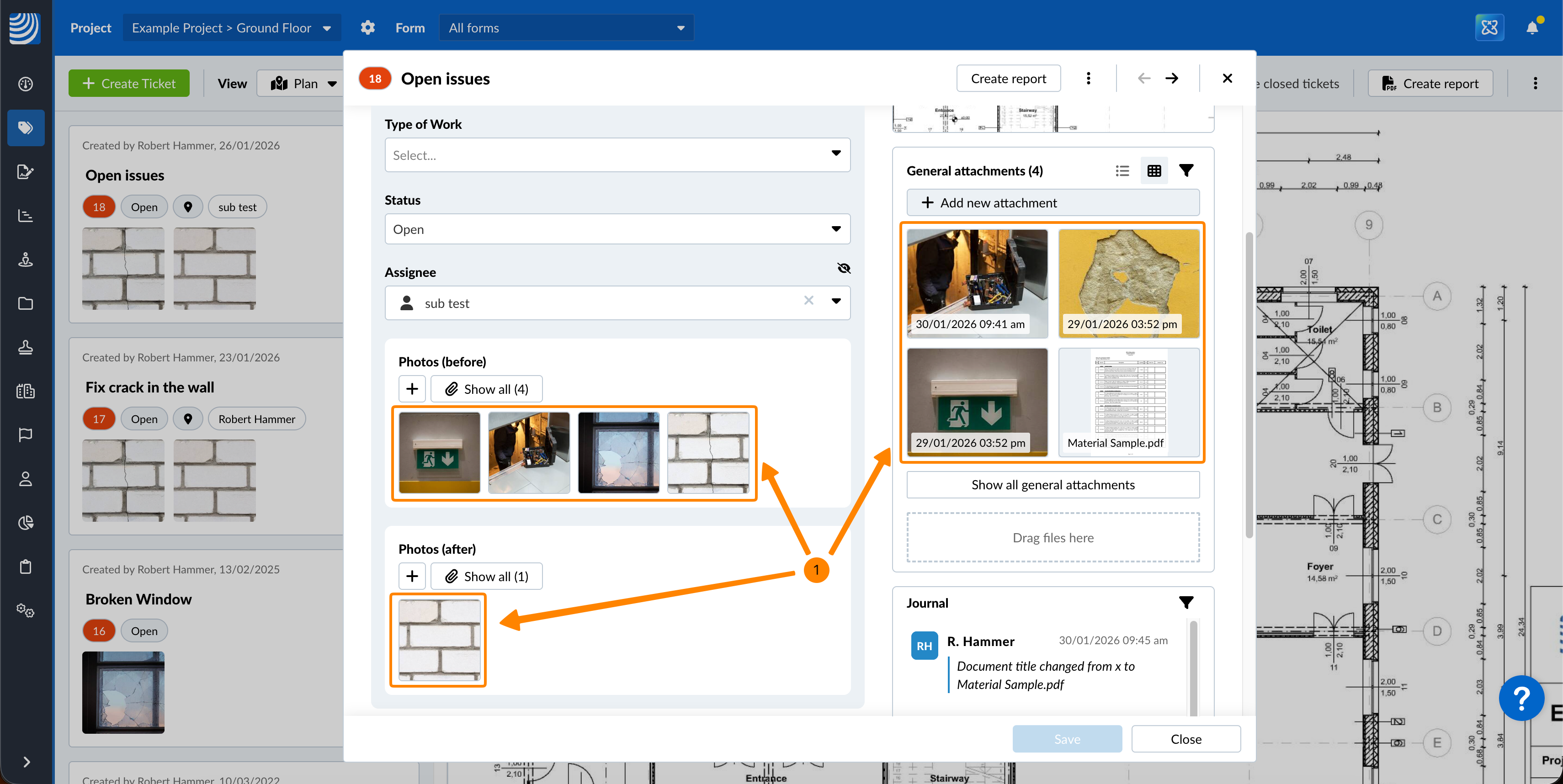
Task: Add a new Photos (before) image
Action: pos(412,389)
